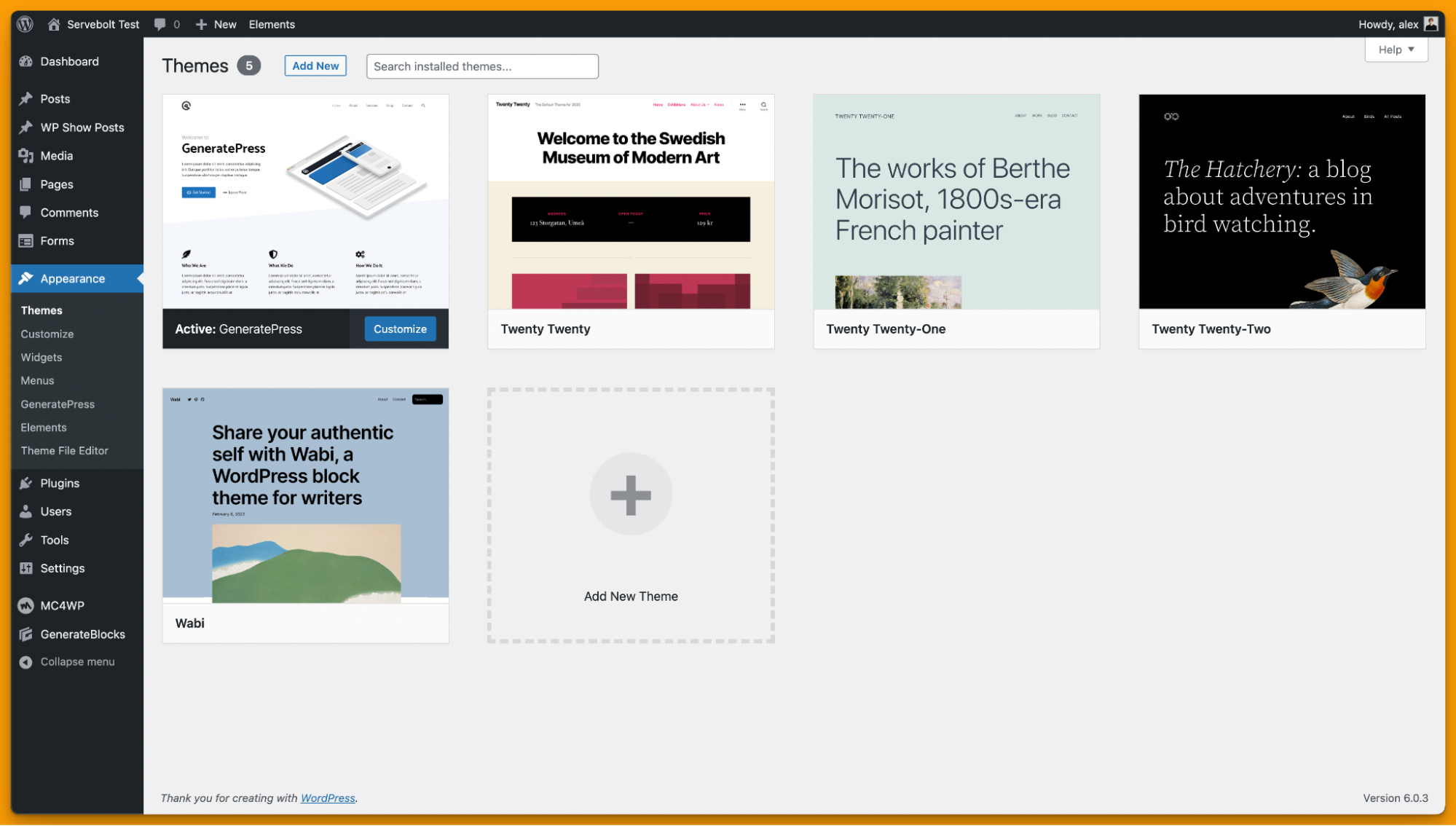This screenshot has height=826, width=1456.
Task: Open the Users icon in sidebar
Action: coord(27,511)
